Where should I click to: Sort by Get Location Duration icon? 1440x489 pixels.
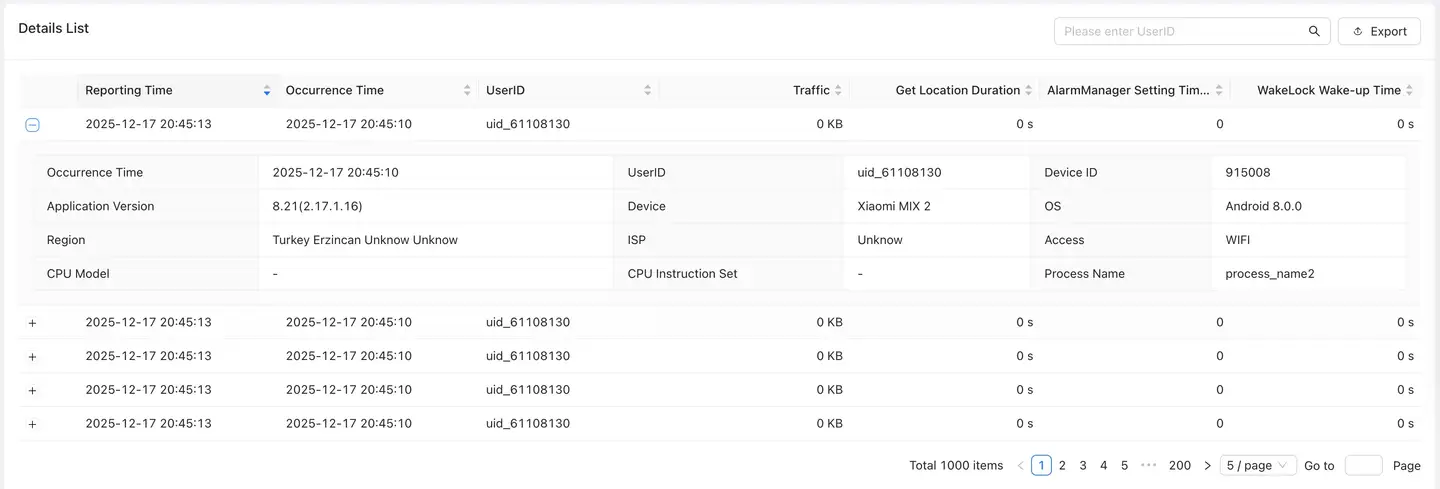tap(1029, 91)
